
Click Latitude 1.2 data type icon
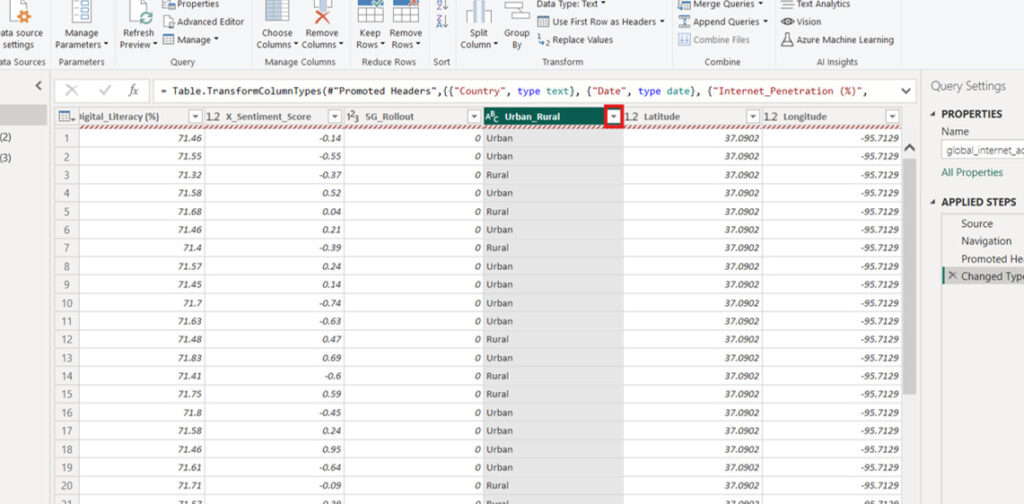[632, 116]
